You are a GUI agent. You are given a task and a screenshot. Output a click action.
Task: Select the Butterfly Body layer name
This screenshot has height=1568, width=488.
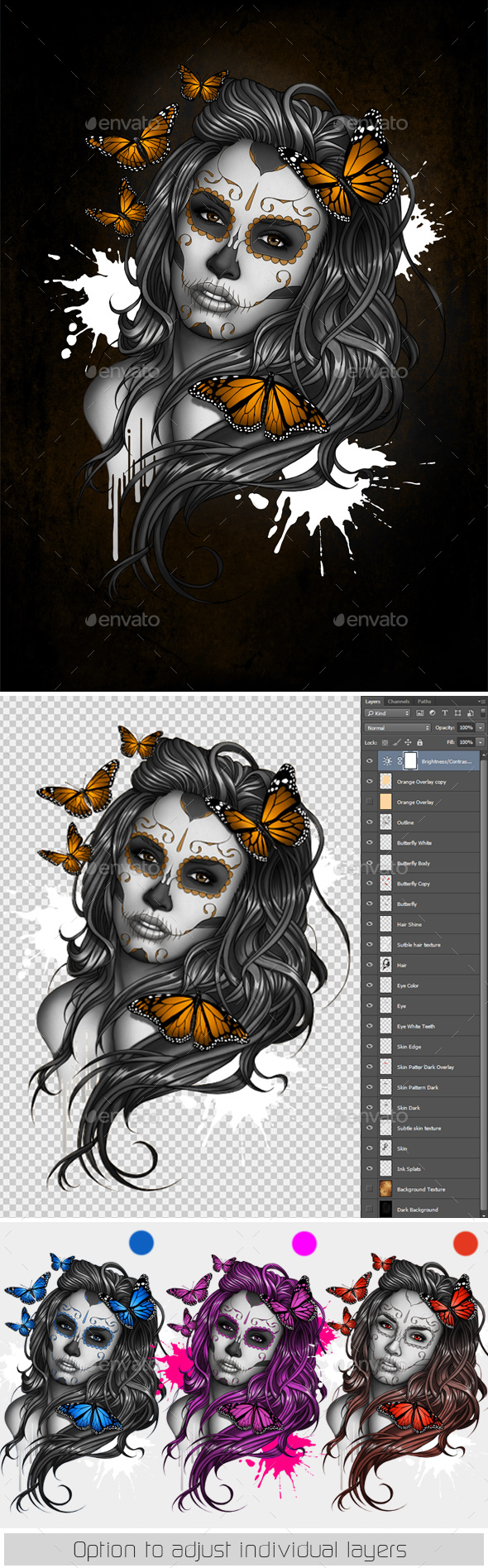coord(414,863)
